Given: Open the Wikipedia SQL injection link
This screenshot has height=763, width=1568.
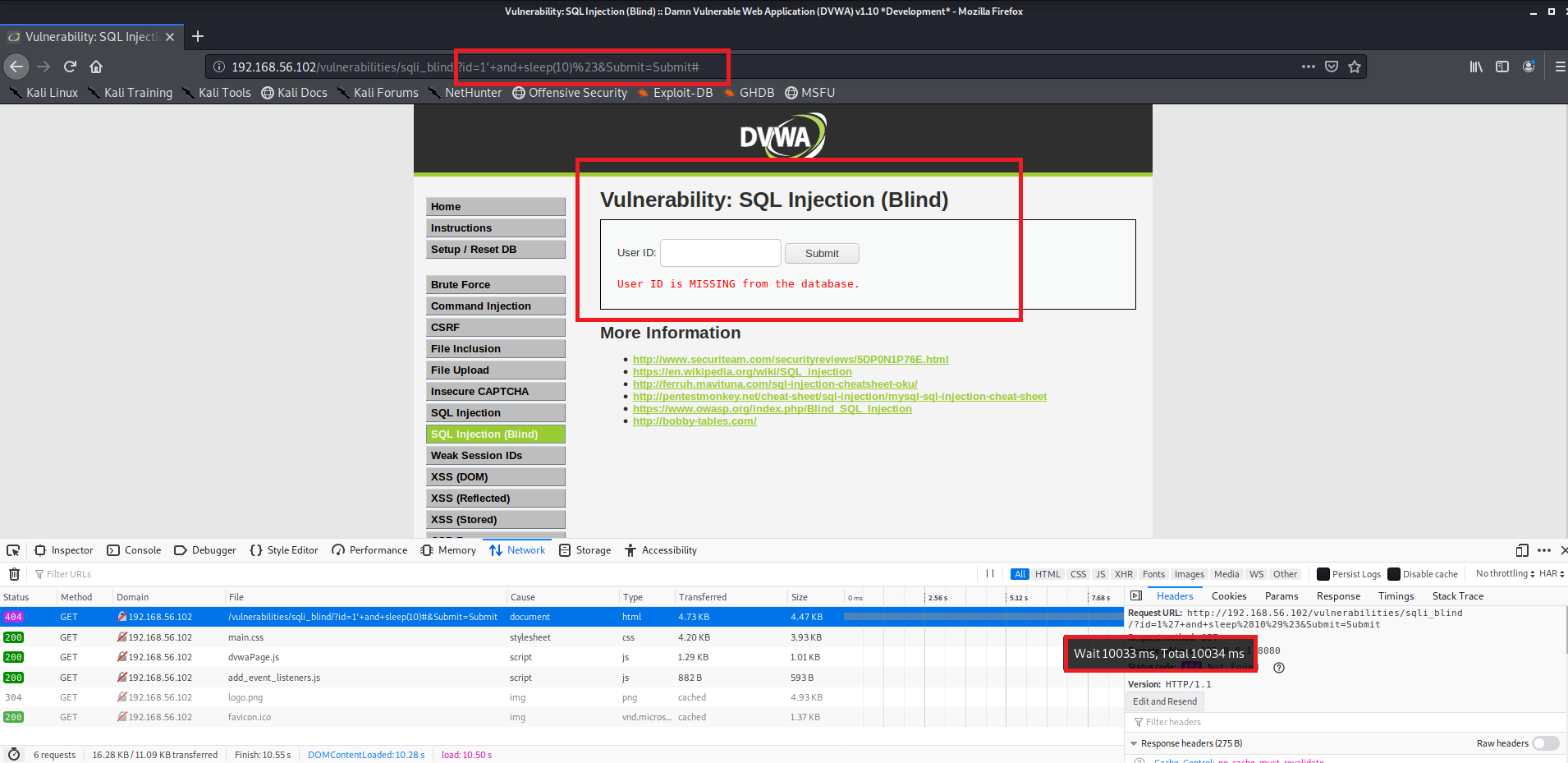Looking at the screenshot, I should point(742,372).
